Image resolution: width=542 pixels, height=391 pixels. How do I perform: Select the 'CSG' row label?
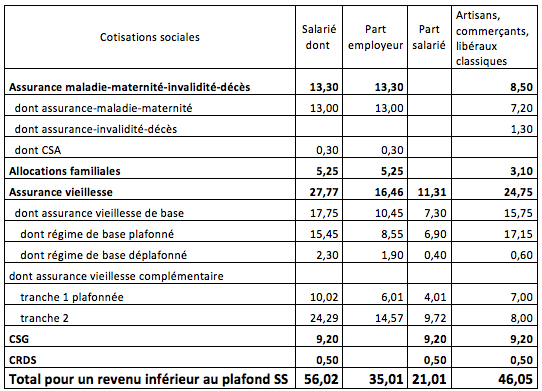click(x=19, y=339)
